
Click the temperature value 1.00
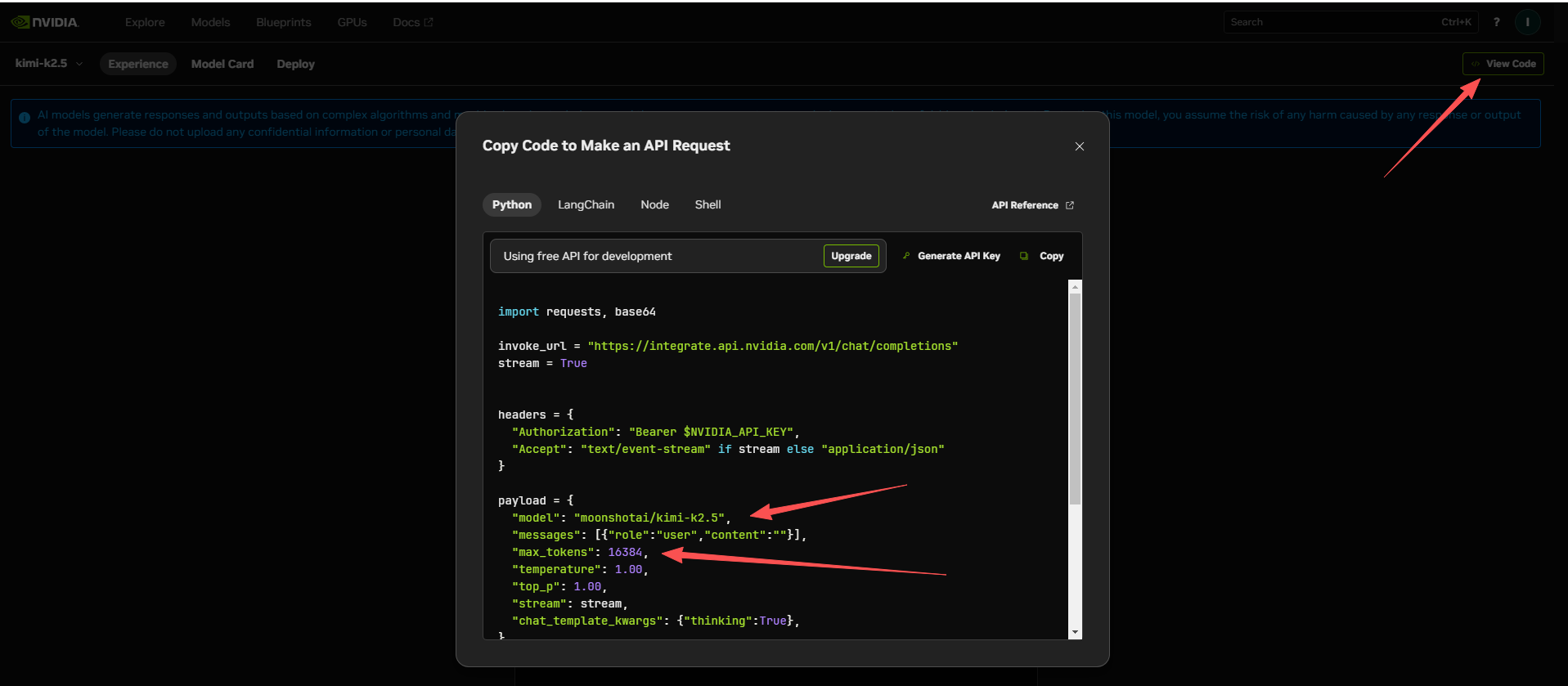[x=628, y=569]
